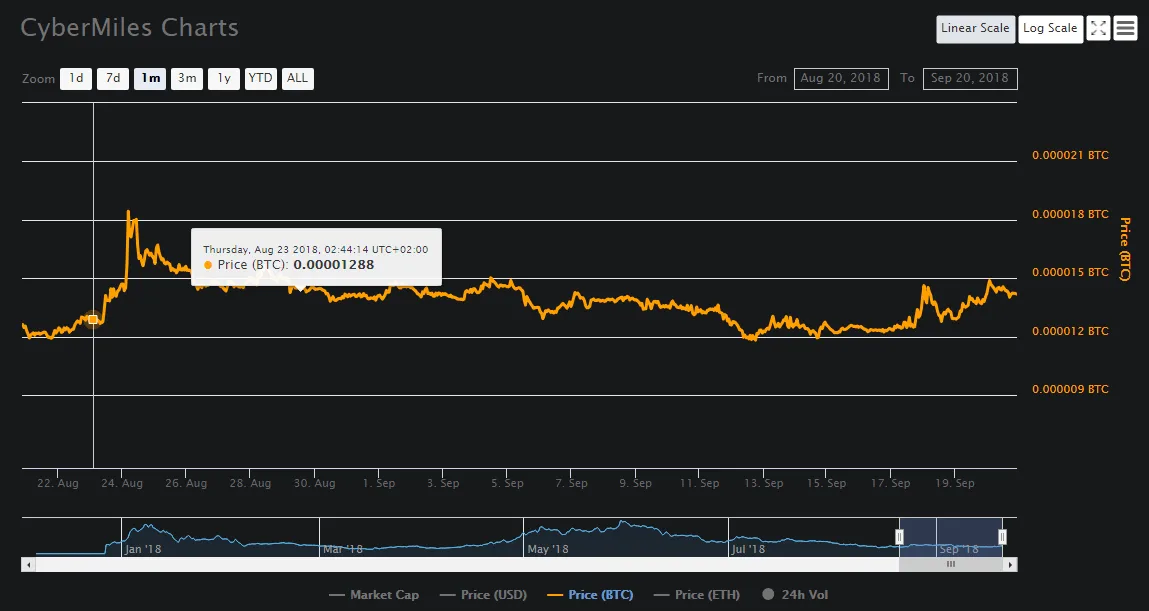The image size is (1149, 611).
Task: Set zoom range to 1y
Action: click(x=223, y=78)
